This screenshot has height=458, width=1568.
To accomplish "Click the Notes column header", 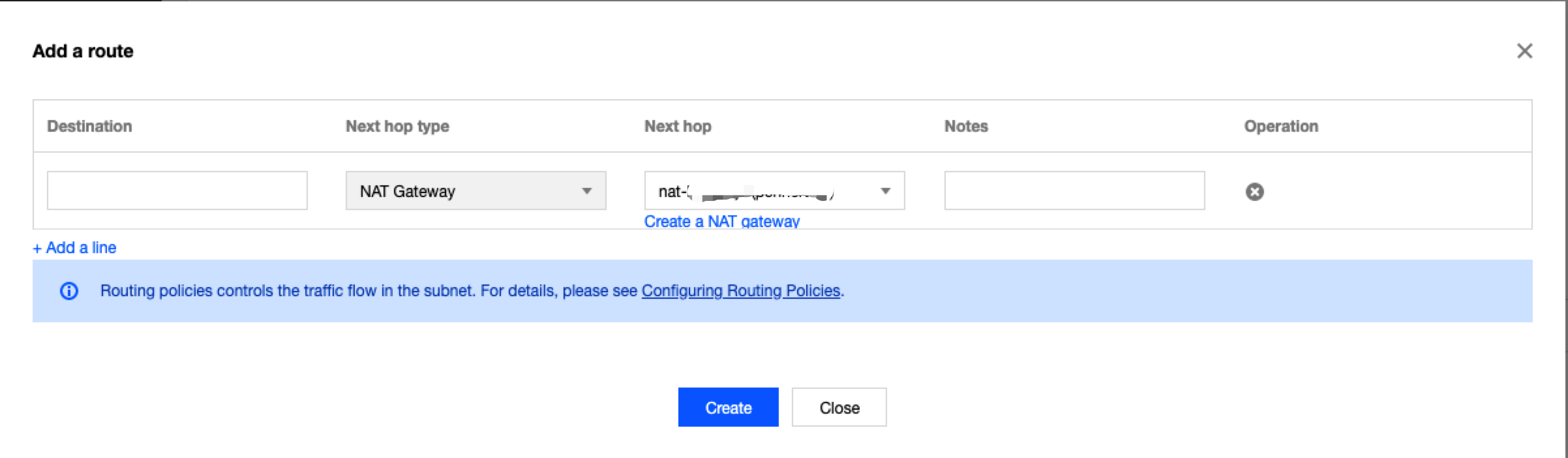I will click(966, 127).
